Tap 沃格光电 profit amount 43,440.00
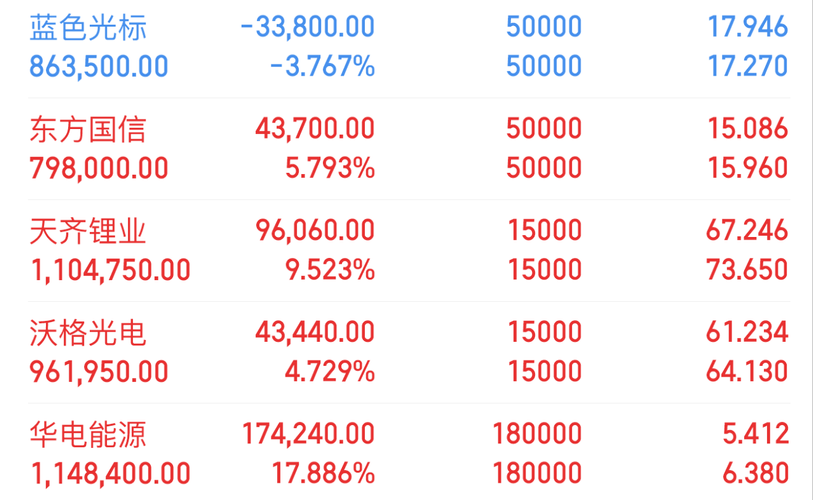Image resolution: width=813 pixels, height=500 pixels. point(315,332)
